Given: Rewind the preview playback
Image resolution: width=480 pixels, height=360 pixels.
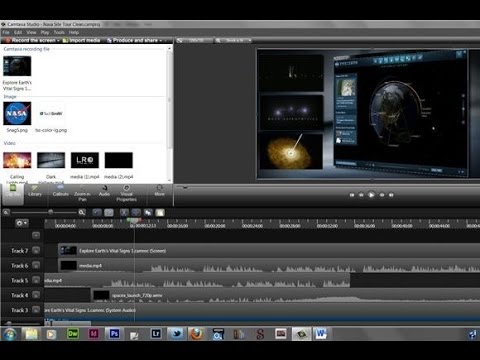Looking at the screenshot, I should [361, 195].
